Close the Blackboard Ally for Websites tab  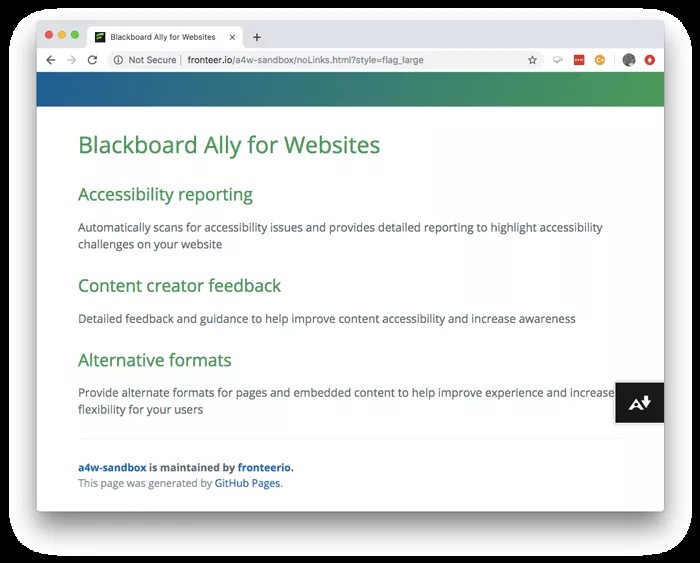tap(233, 37)
